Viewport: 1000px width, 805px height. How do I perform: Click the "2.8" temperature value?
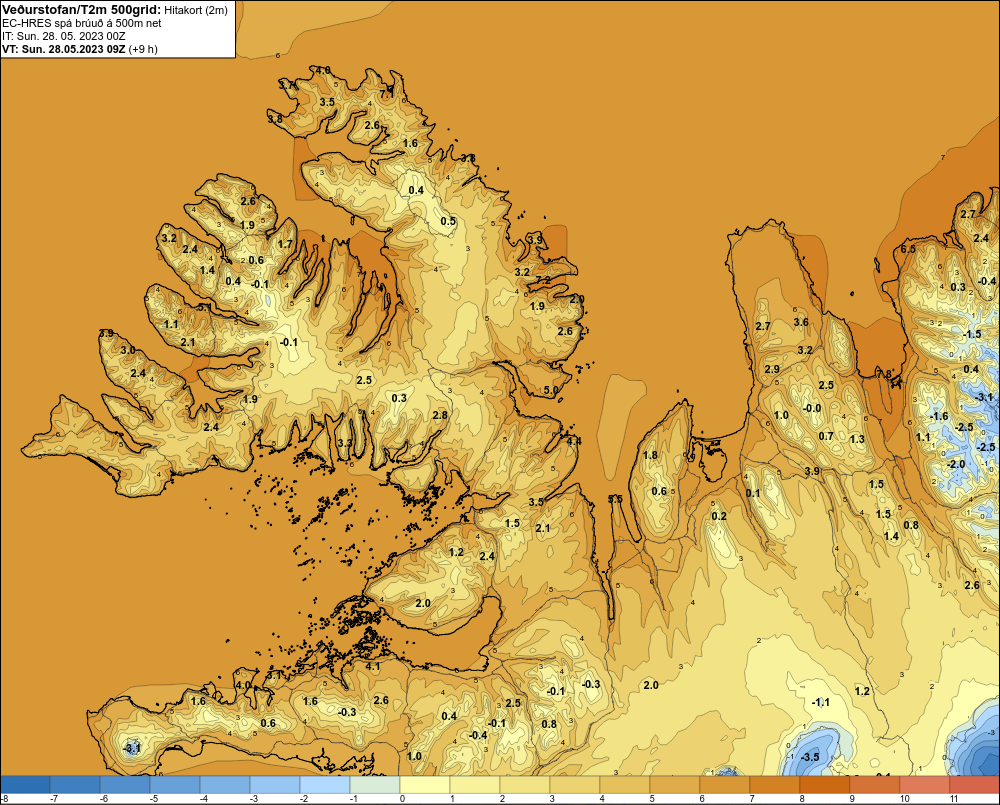pos(439,415)
